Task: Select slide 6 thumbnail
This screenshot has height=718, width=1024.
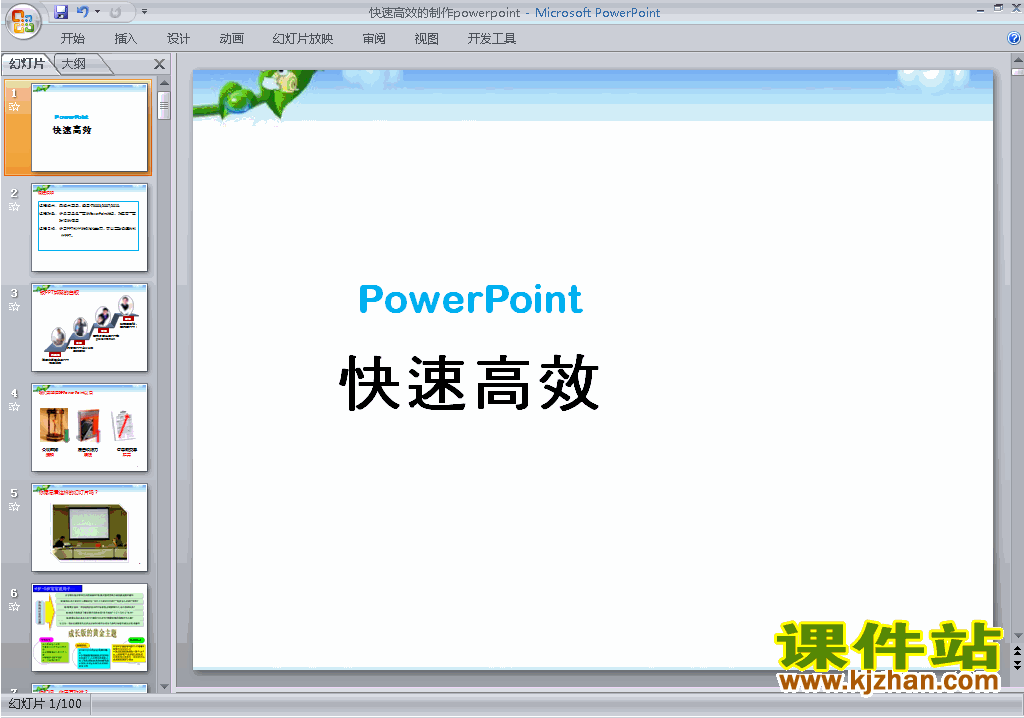Action: (x=89, y=627)
